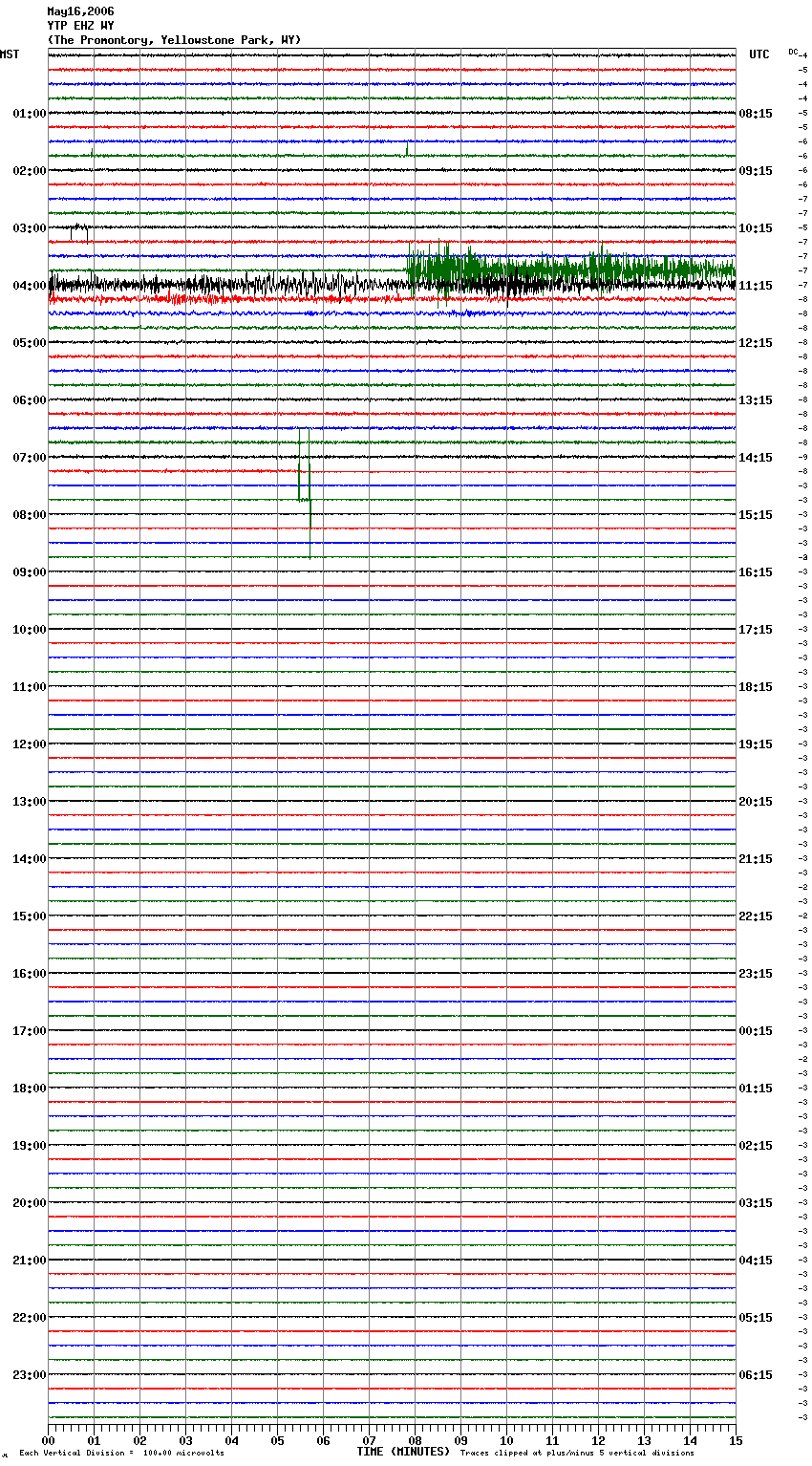Click the "12" minute axis label
The height and width of the screenshot is (1466, 812).
point(598,1440)
